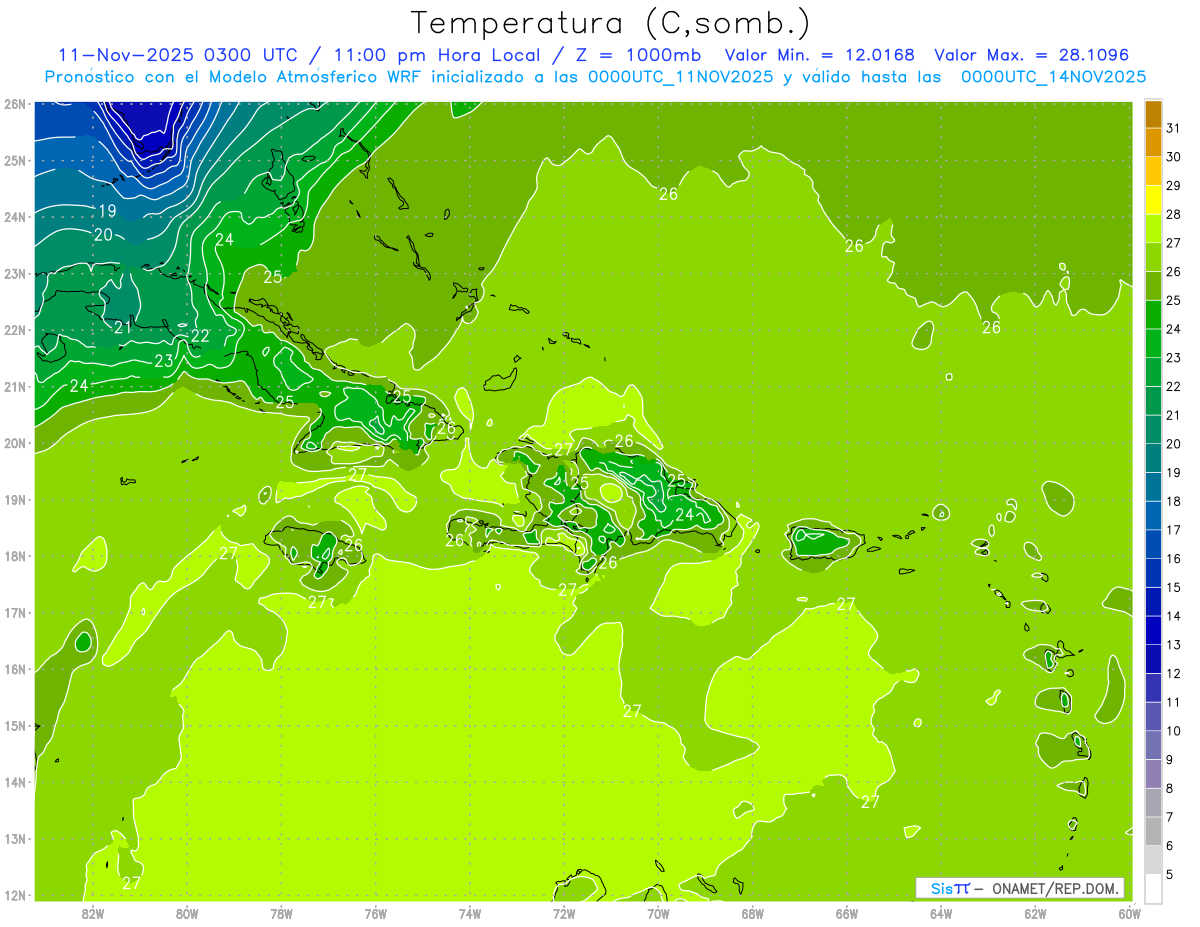1200x927 pixels.
Task: Click the yellow legend swatch between 28 and 29
Action: tap(1153, 200)
